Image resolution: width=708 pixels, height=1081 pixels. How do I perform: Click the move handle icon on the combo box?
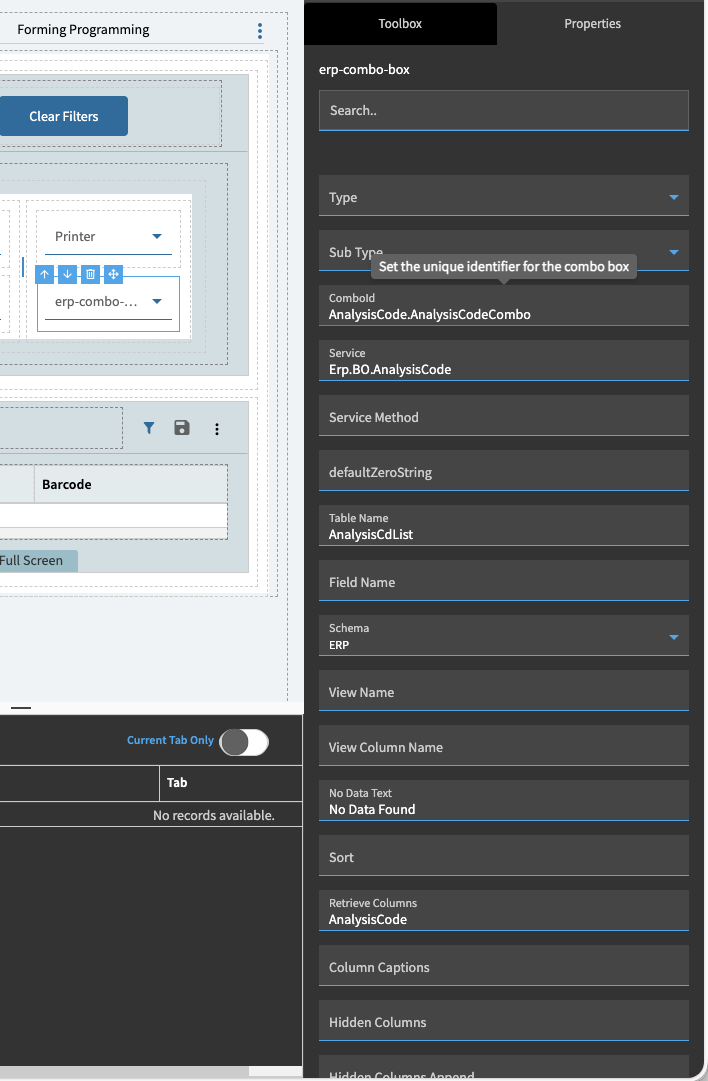(114, 274)
